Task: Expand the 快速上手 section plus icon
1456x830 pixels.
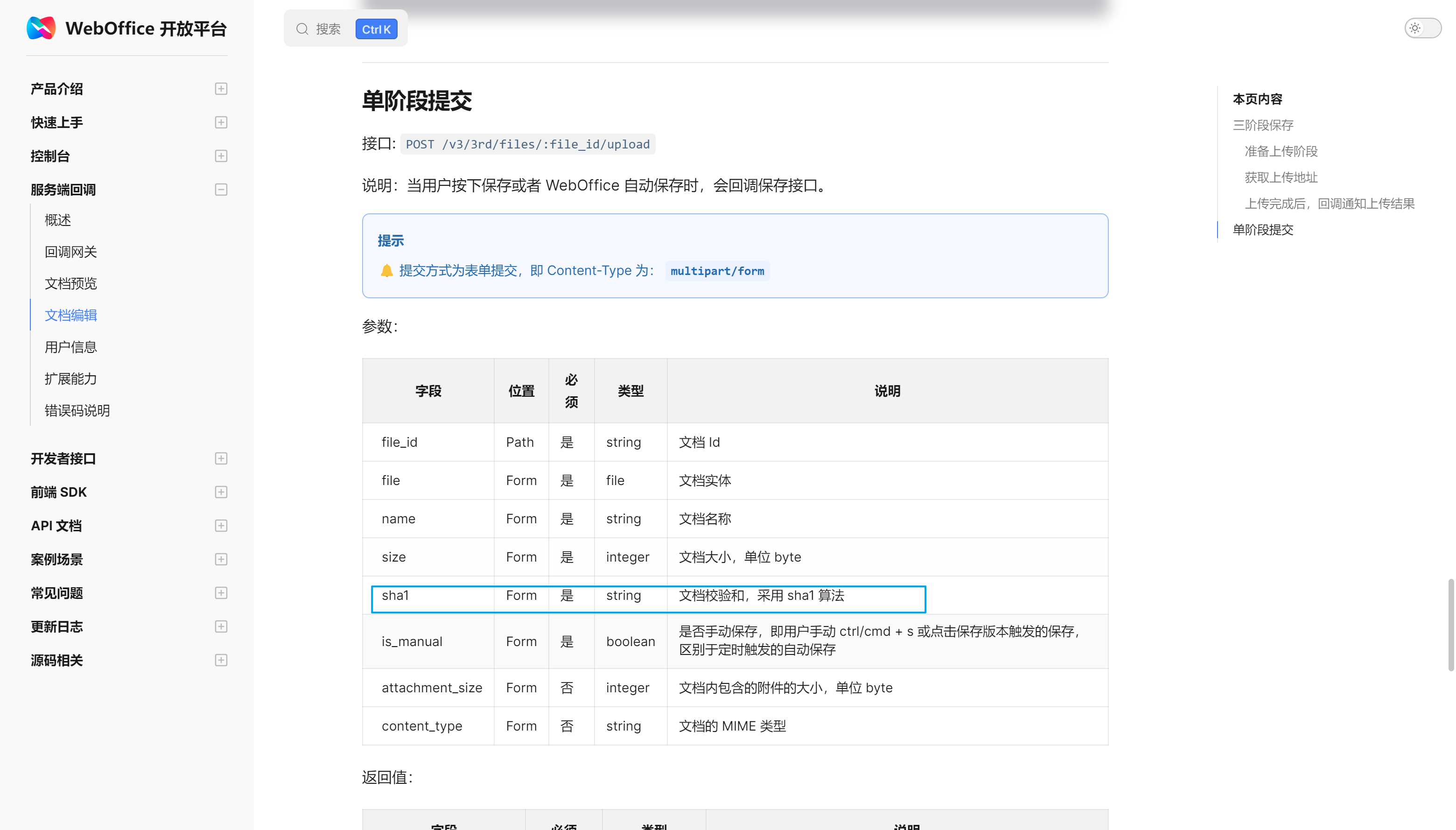Action: click(221, 123)
